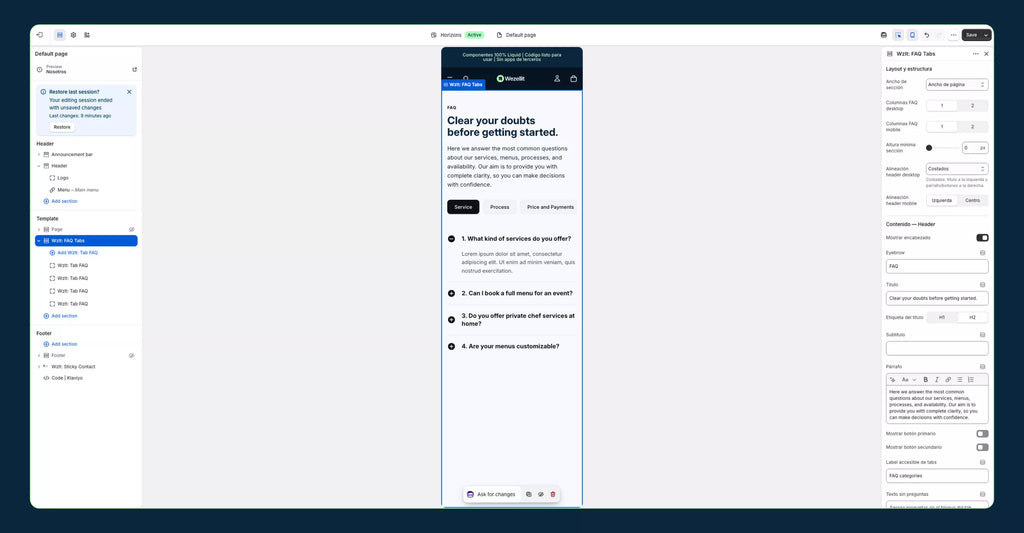Toggle bullet list in Párrafo editor

[x=959, y=380]
